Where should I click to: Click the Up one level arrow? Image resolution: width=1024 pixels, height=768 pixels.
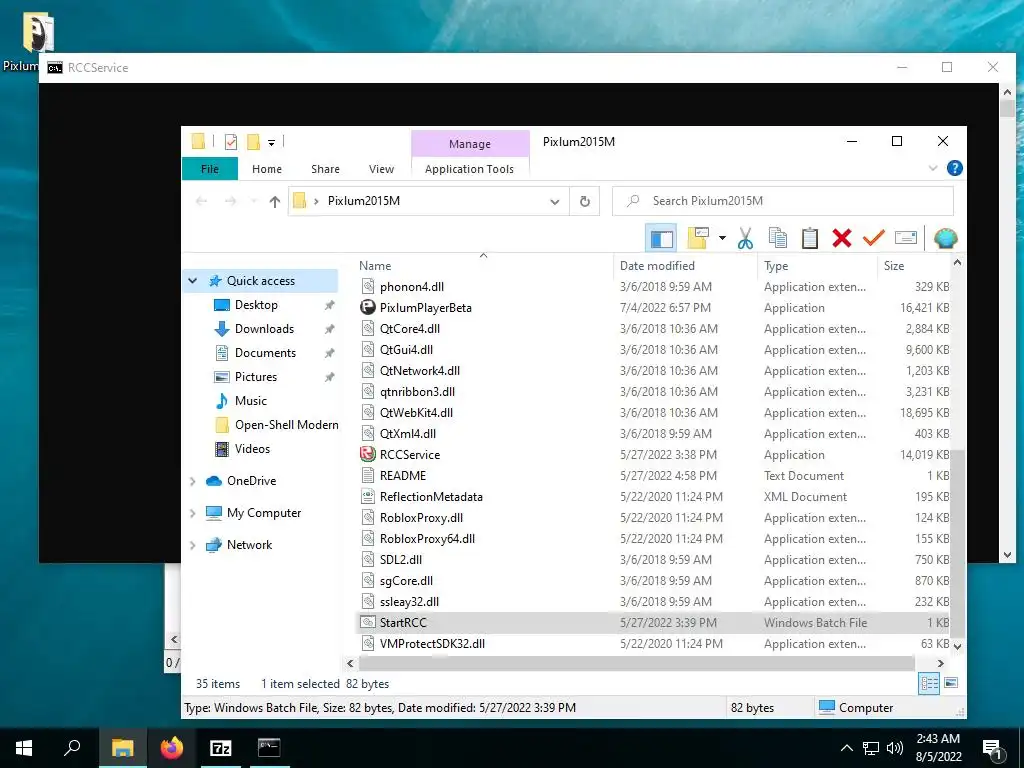(x=275, y=201)
